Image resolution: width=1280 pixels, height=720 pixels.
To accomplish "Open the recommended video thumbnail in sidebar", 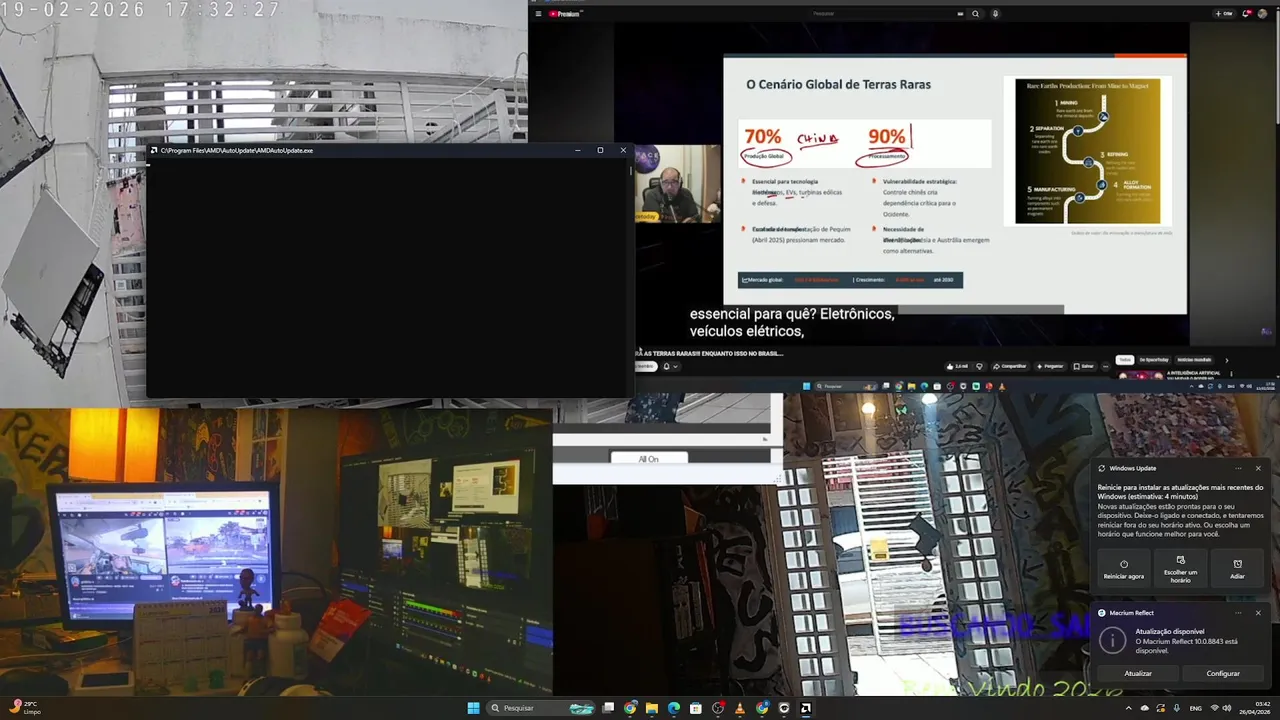I will click(1140, 375).
